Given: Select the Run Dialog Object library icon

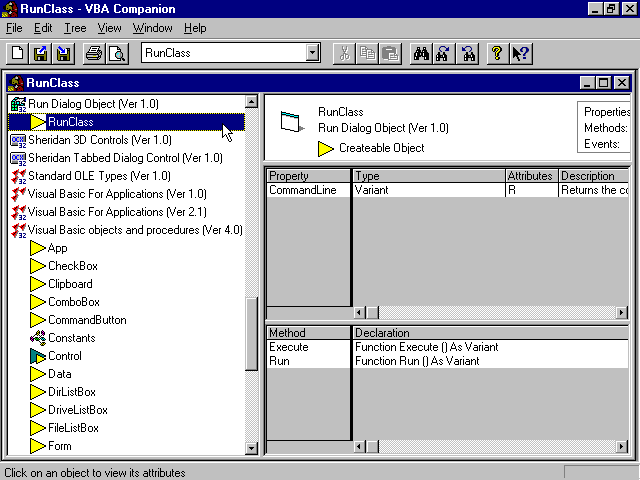Looking at the screenshot, I should click(x=17, y=104).
